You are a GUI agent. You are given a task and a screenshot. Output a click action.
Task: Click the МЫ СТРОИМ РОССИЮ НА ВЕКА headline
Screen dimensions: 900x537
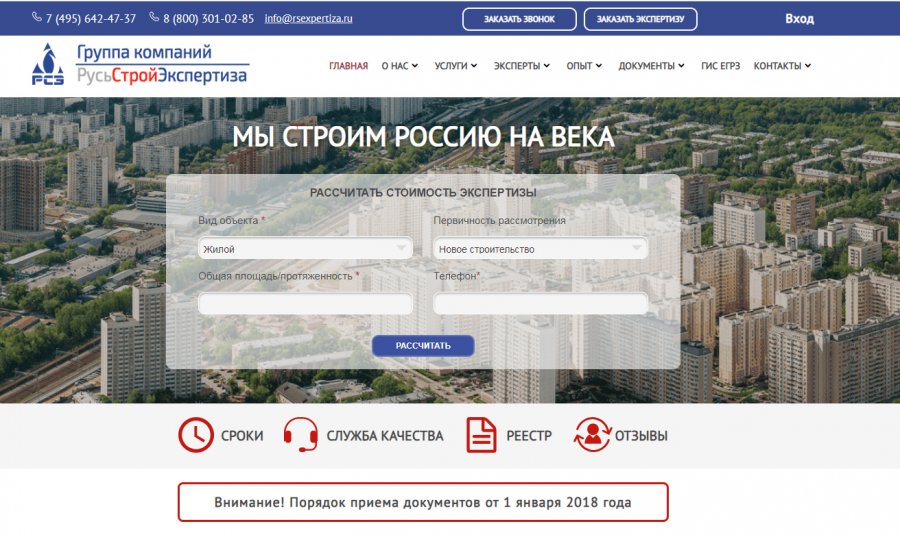coord(423,137)
